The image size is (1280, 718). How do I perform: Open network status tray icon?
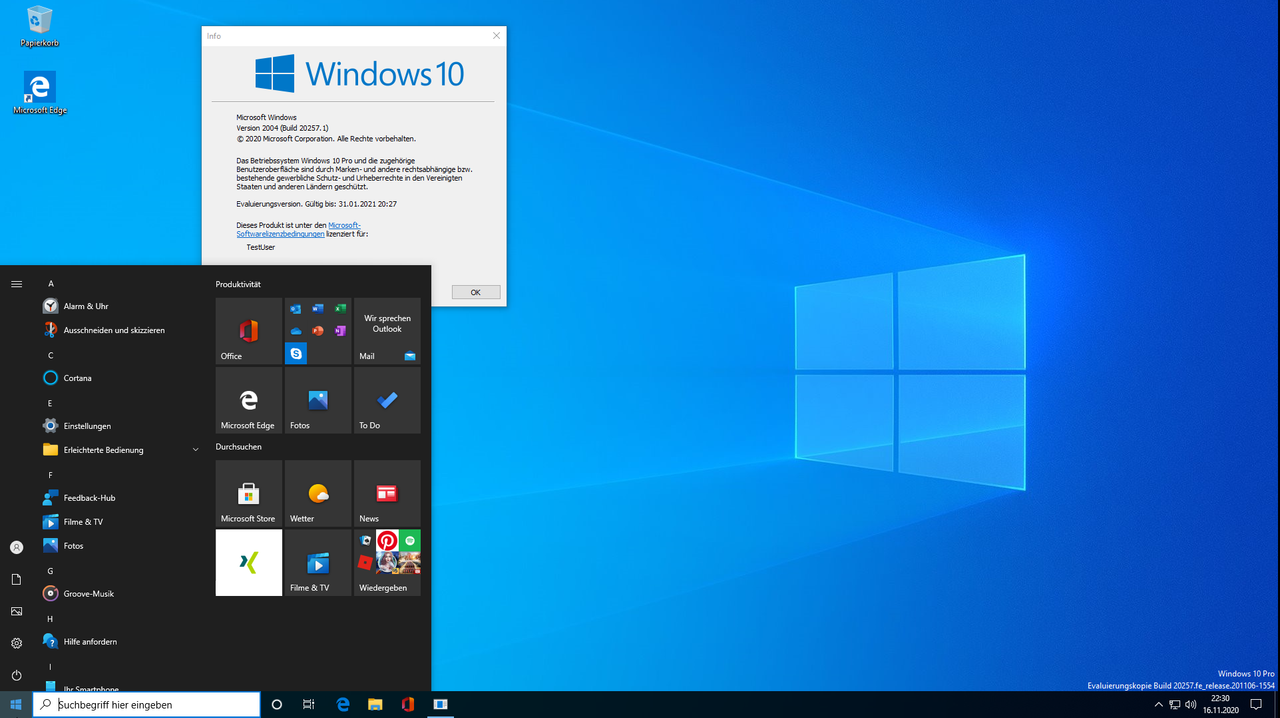pyautogui.click(x=1175, y=705)
